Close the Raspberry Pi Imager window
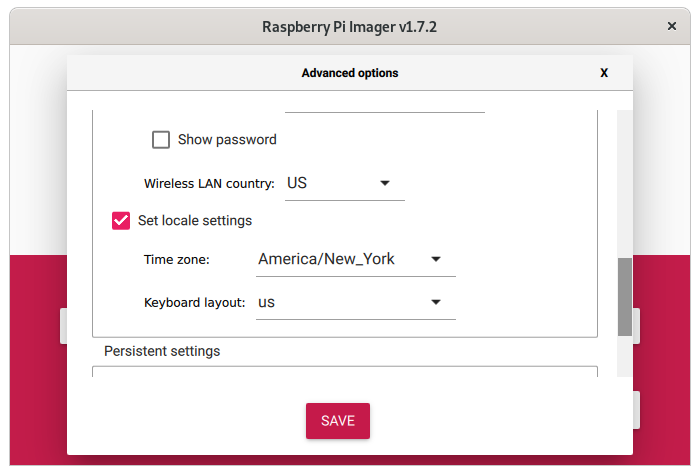Image resolution: width=700 pixels, height=475 pixels. (672, 26)
